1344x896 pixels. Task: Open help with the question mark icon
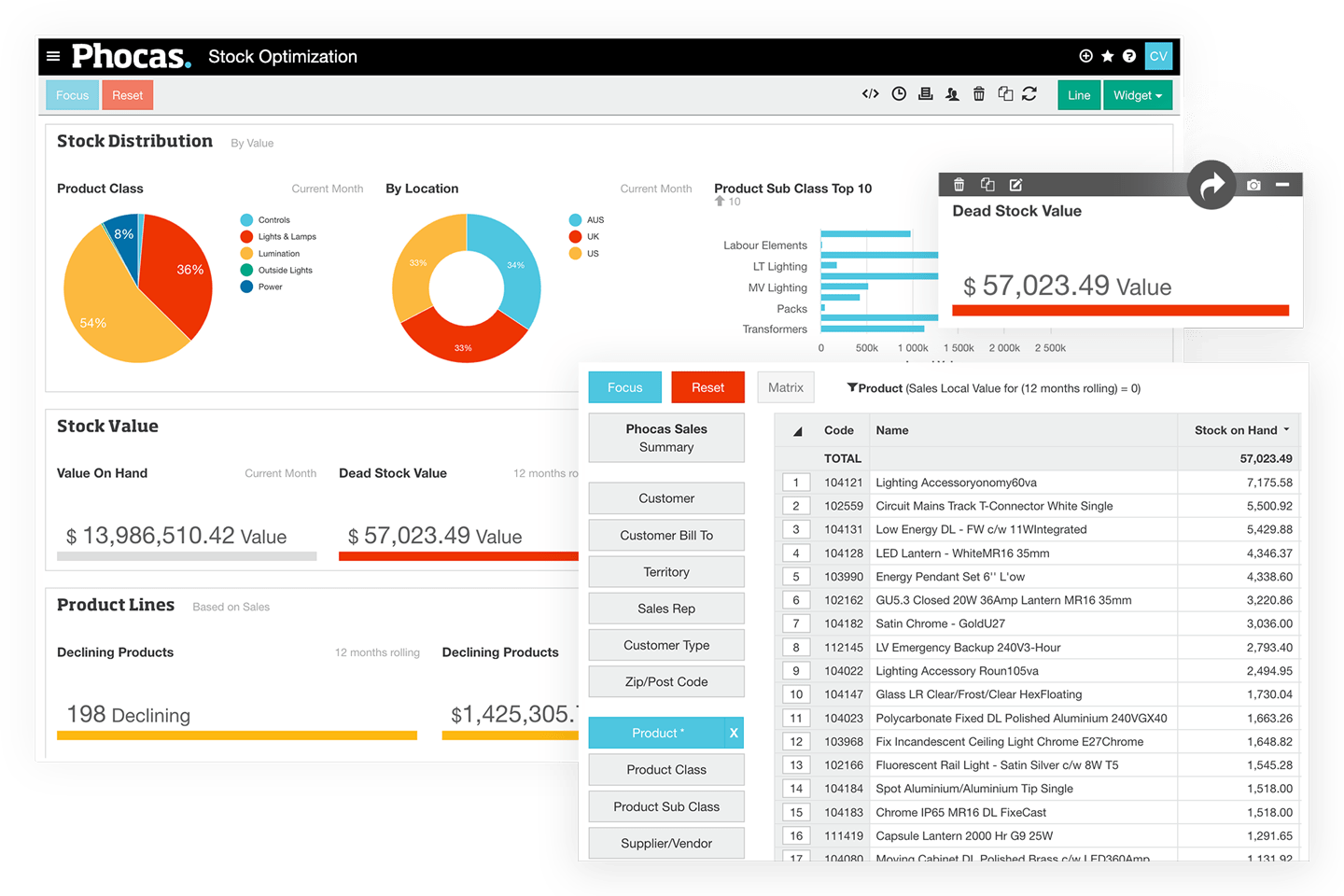(1127, 56)
